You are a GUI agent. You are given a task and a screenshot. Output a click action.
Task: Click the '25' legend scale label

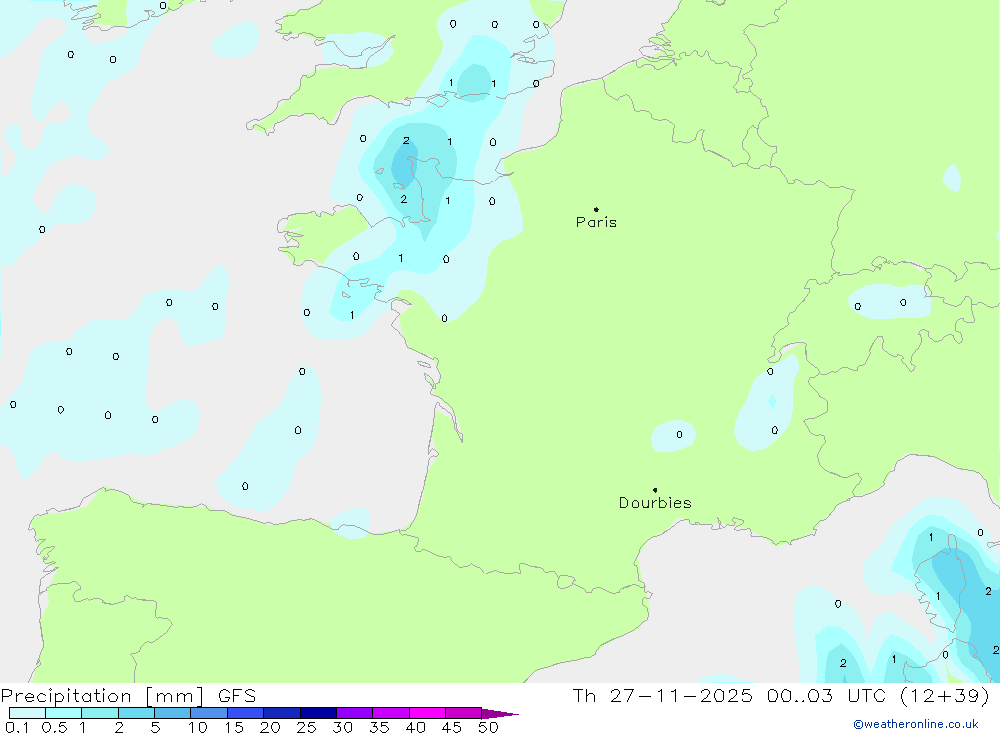[307, 727]
